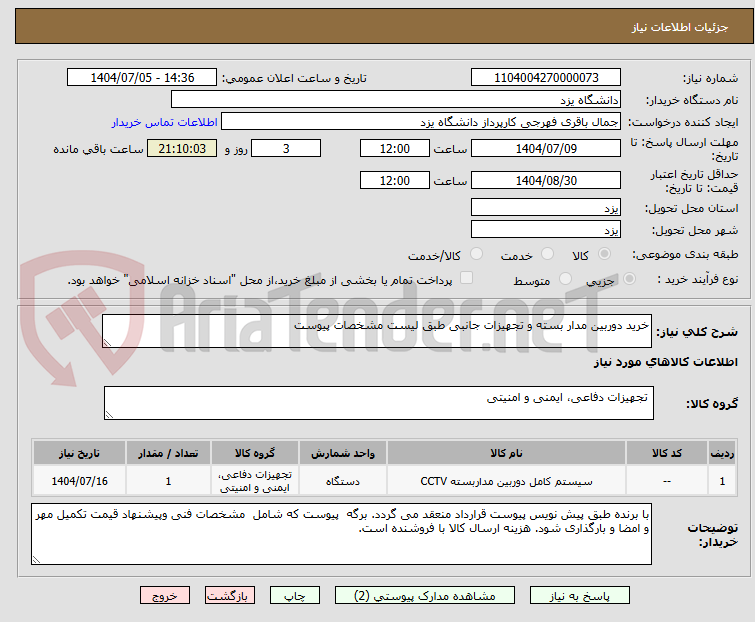The image size is (755, 622).
Task: Click the ردیف column header
Action: coord(722,453)
